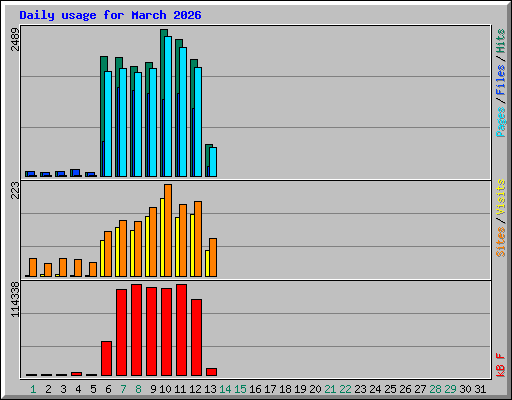Click day 28 on the x-axis
Viewport: 512px width, 400px height.
pyautogui.click(x=435, y=389)
